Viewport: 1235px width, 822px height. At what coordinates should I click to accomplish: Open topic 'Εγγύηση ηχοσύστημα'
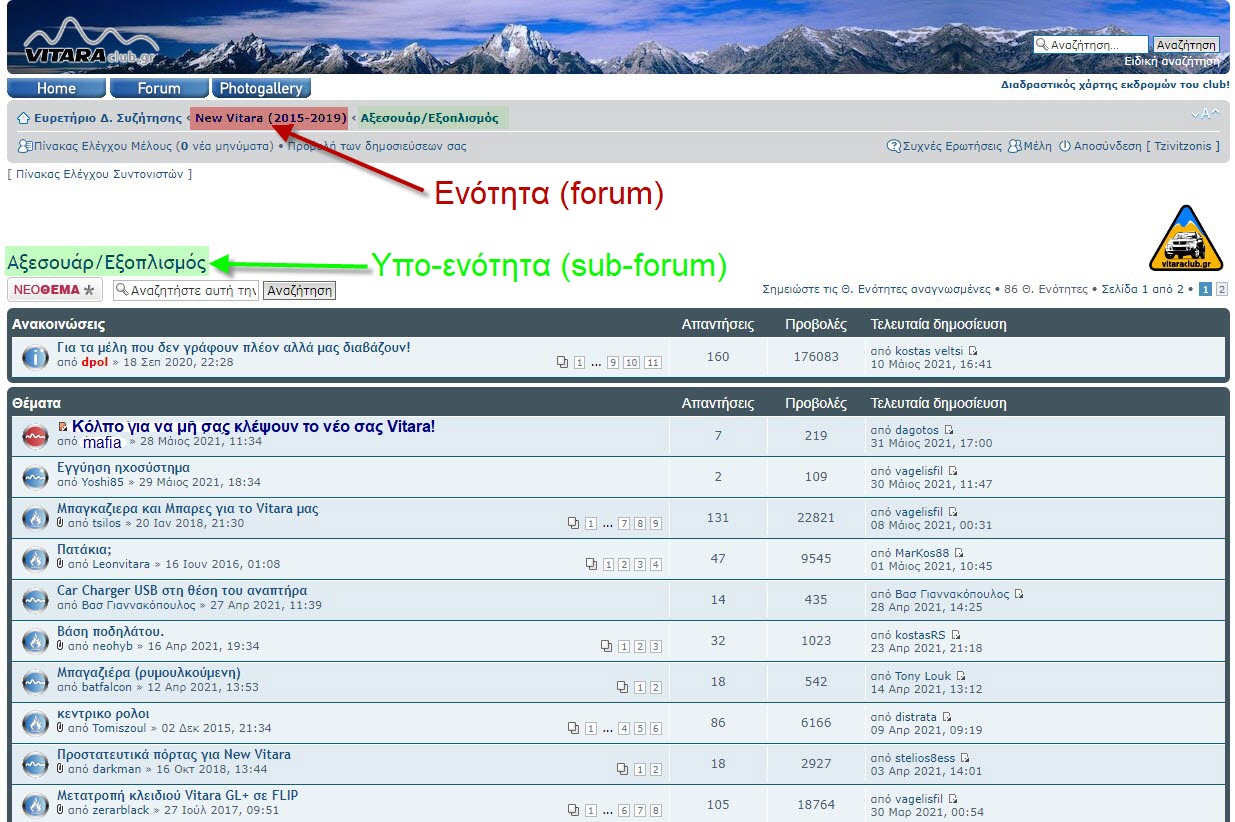coord(123,468)
